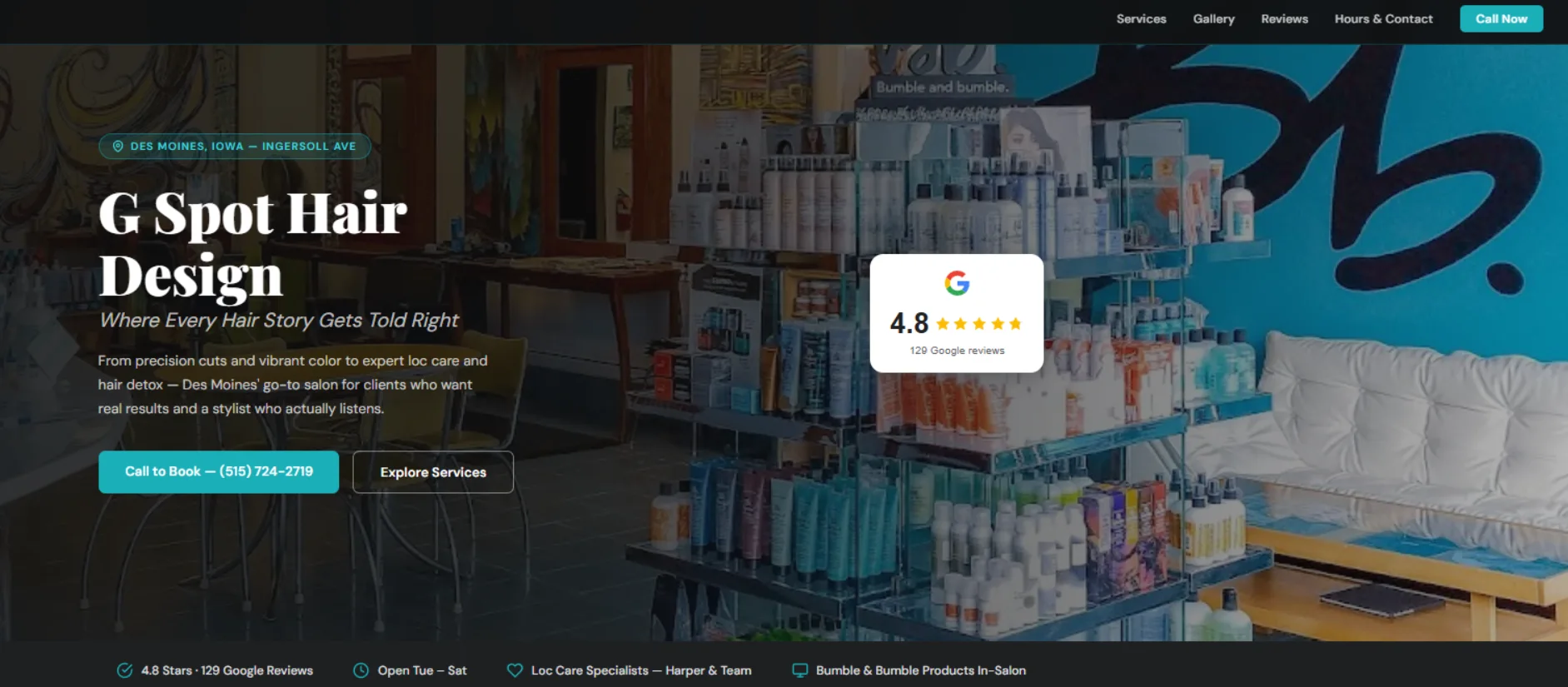The width and height of the screenshot is (1568, 687).
Task: Click the monitor icon beside Bumble & Bumble Products
Action: click(x=799, y=670)
